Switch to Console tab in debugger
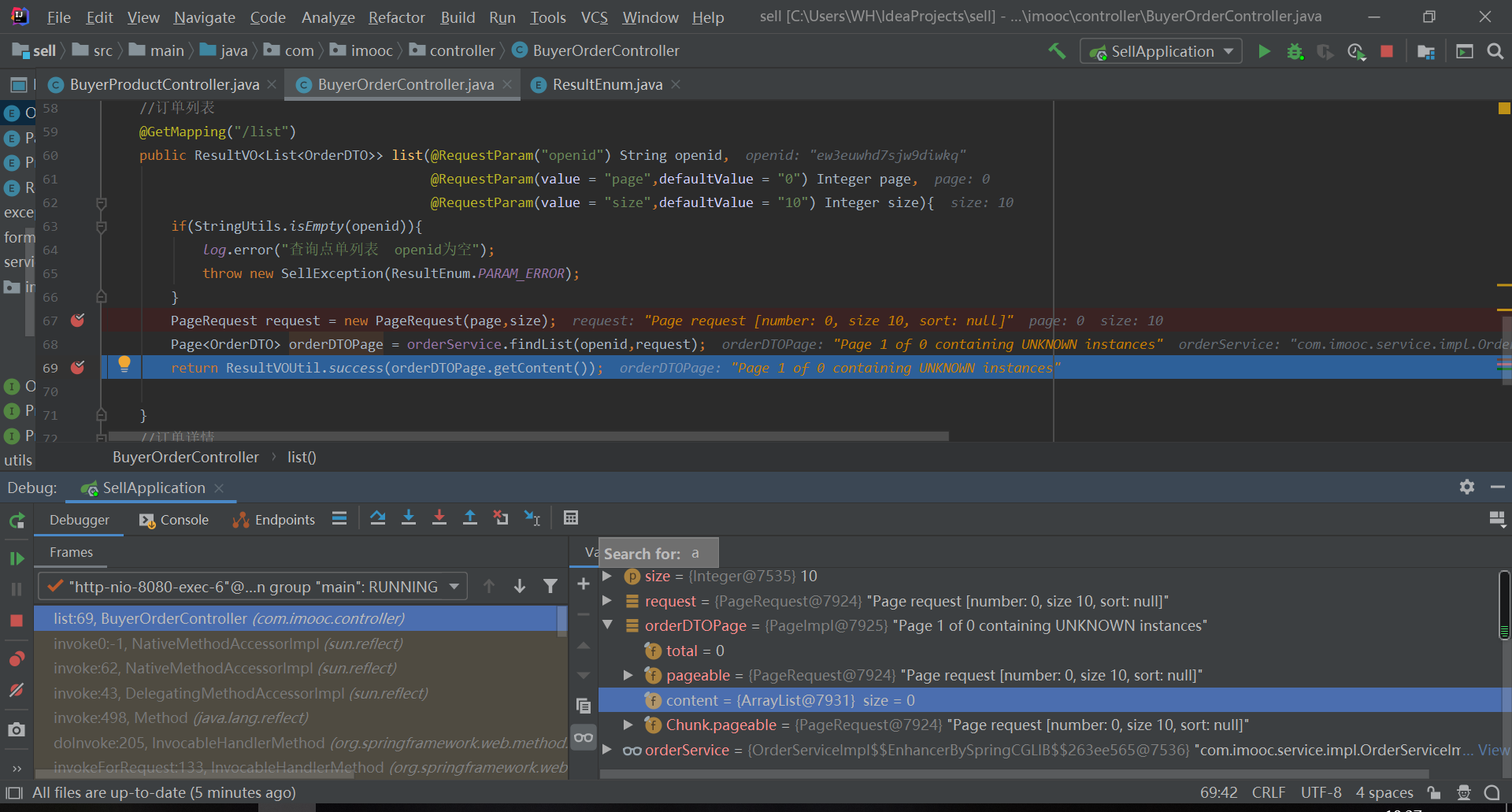1512x812 pixels. pos(174,520)
